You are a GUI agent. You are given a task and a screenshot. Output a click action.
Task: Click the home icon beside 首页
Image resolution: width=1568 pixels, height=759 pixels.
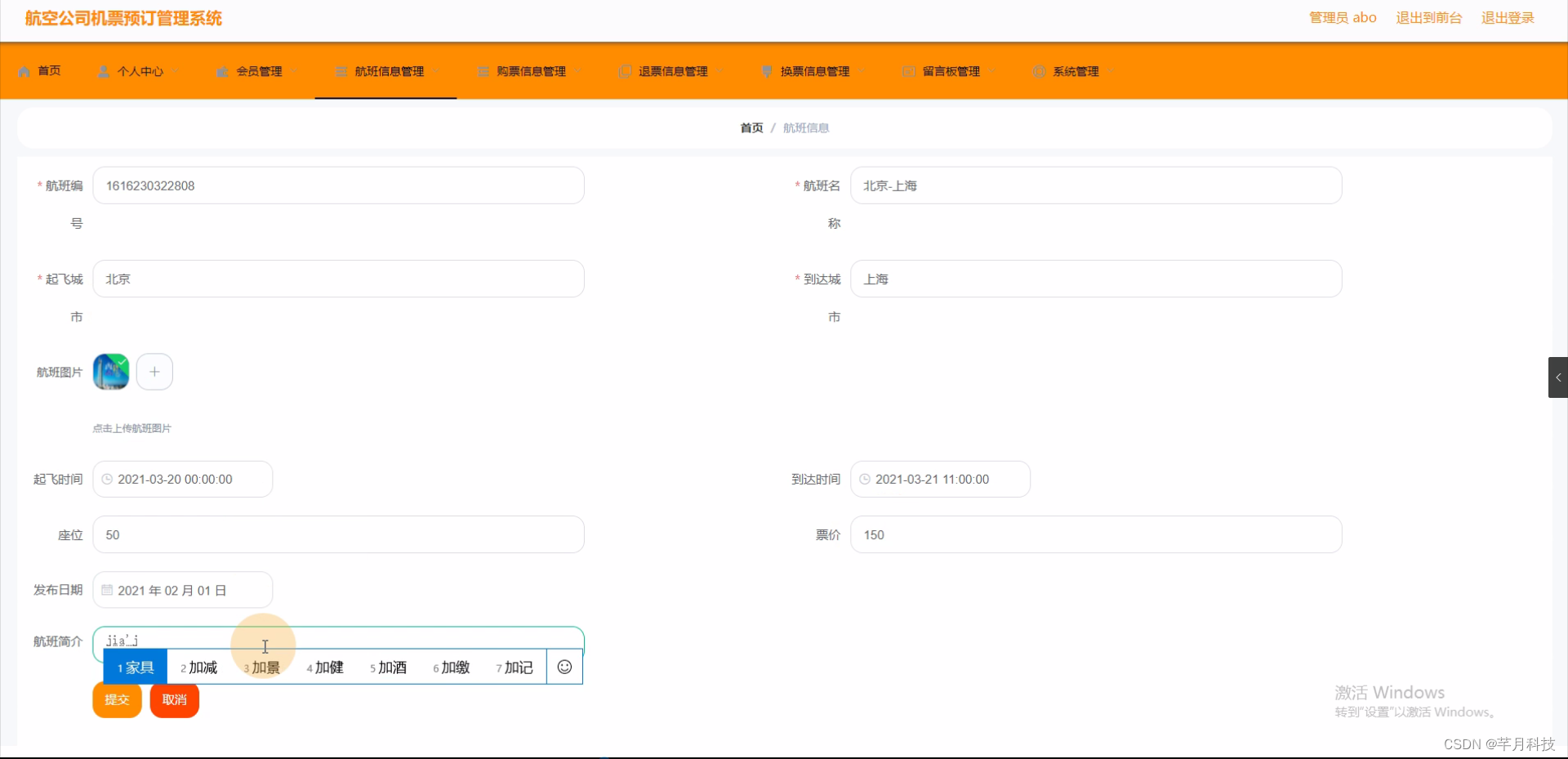pos(24,71)
